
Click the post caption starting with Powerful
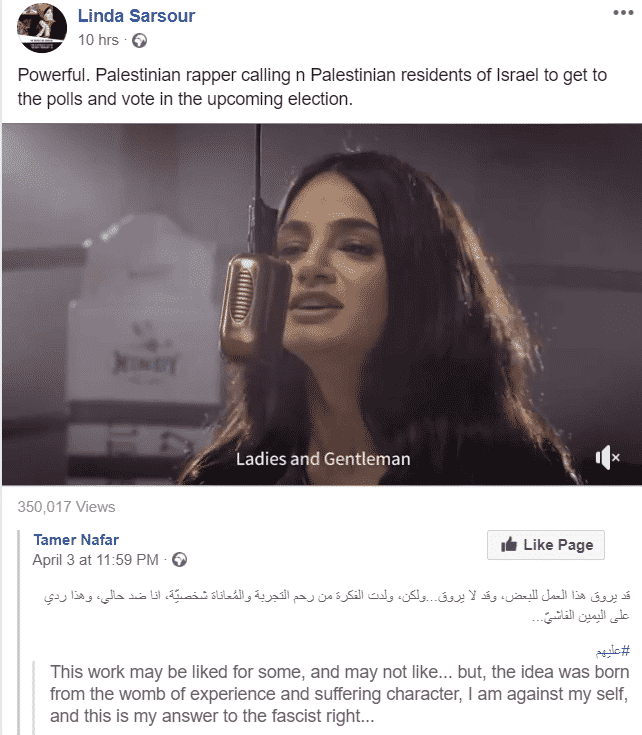click(312, 87)
